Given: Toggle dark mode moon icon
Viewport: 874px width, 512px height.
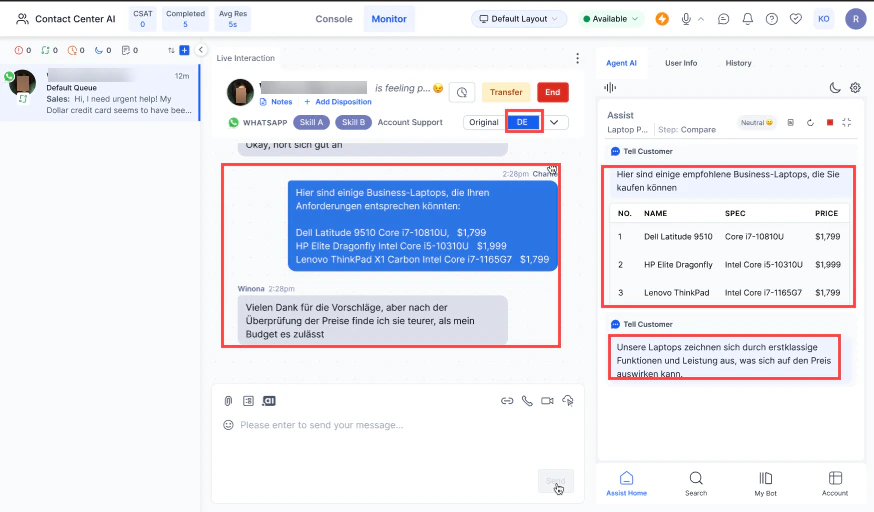Looking at the screenshot, I should tap(834, 87).
